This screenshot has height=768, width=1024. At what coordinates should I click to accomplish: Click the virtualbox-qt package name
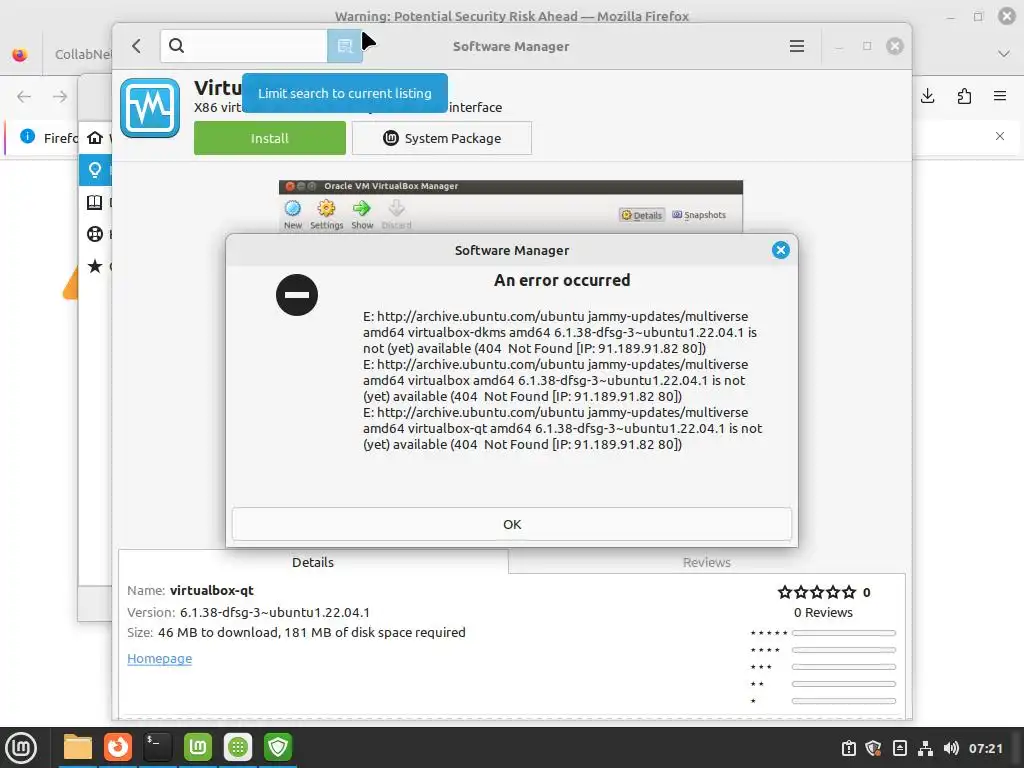tap(212, 590)
